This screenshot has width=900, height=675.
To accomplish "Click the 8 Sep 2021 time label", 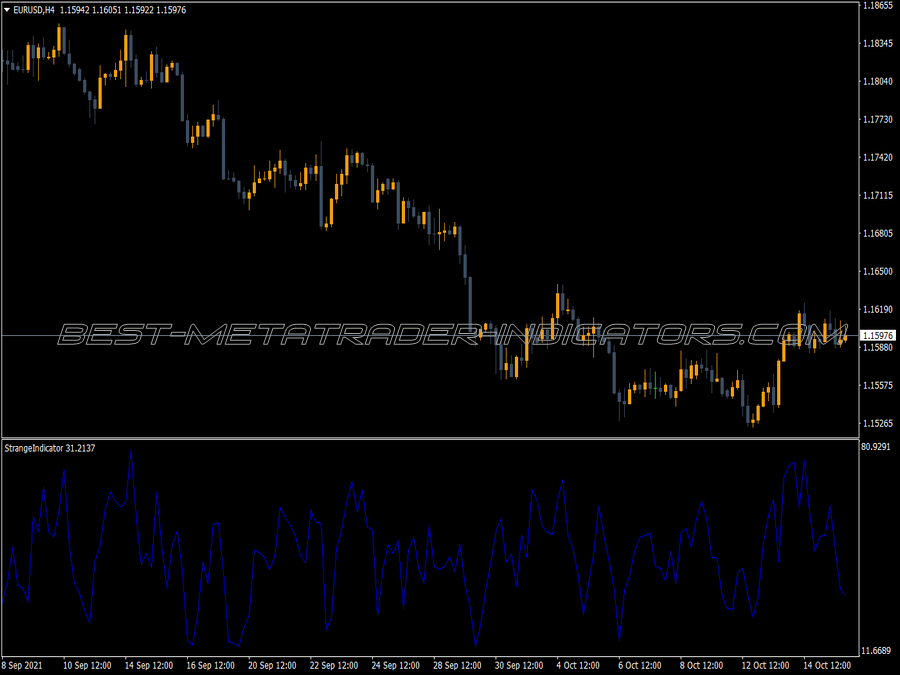I will click(23, 665).
